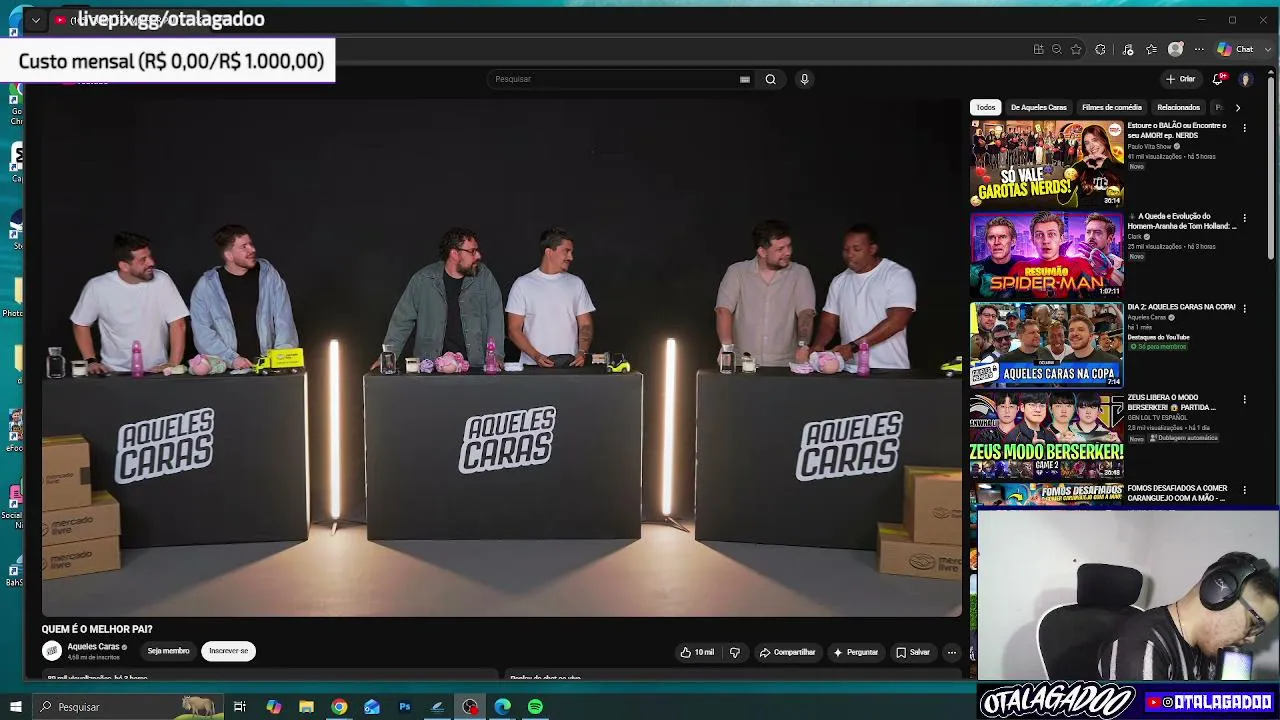
Task: Open the 'Aqueles Caras' channel name link
Action: click(93, 647)
